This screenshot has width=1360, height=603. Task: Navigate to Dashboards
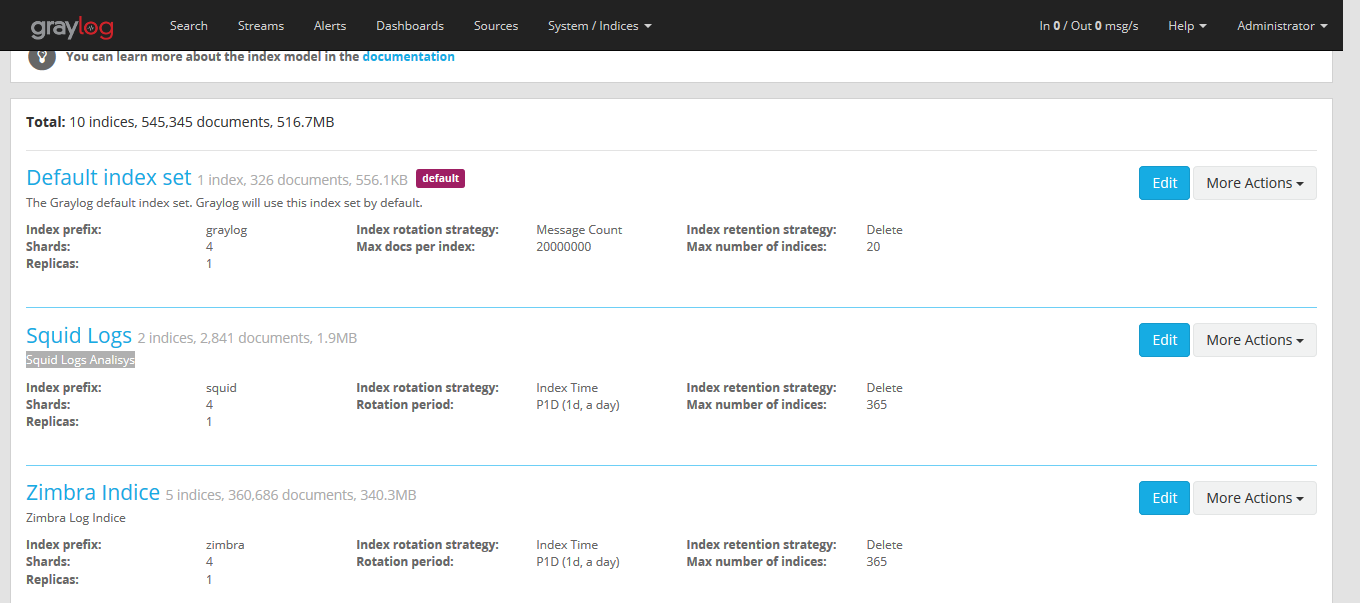click(x=410, y=26)
